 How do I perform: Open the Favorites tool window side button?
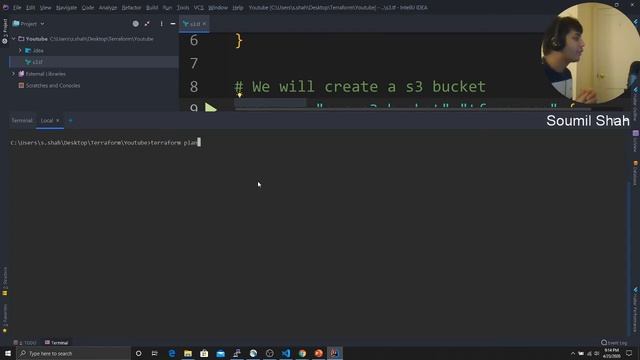[5, 318]
